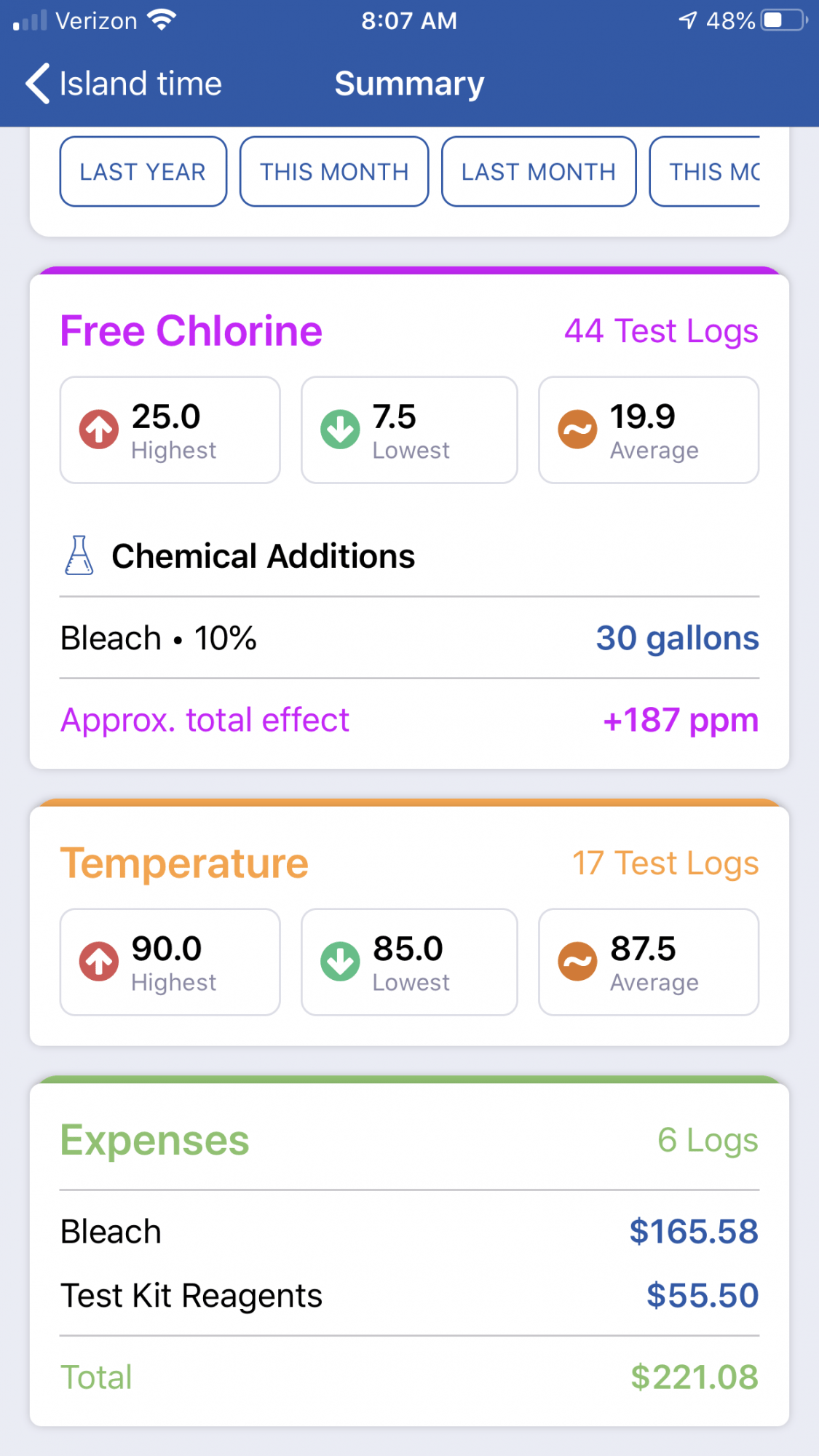Open the 17 Test Logs link
This screenshot has width=819, height=1456.
coord(665,863)
